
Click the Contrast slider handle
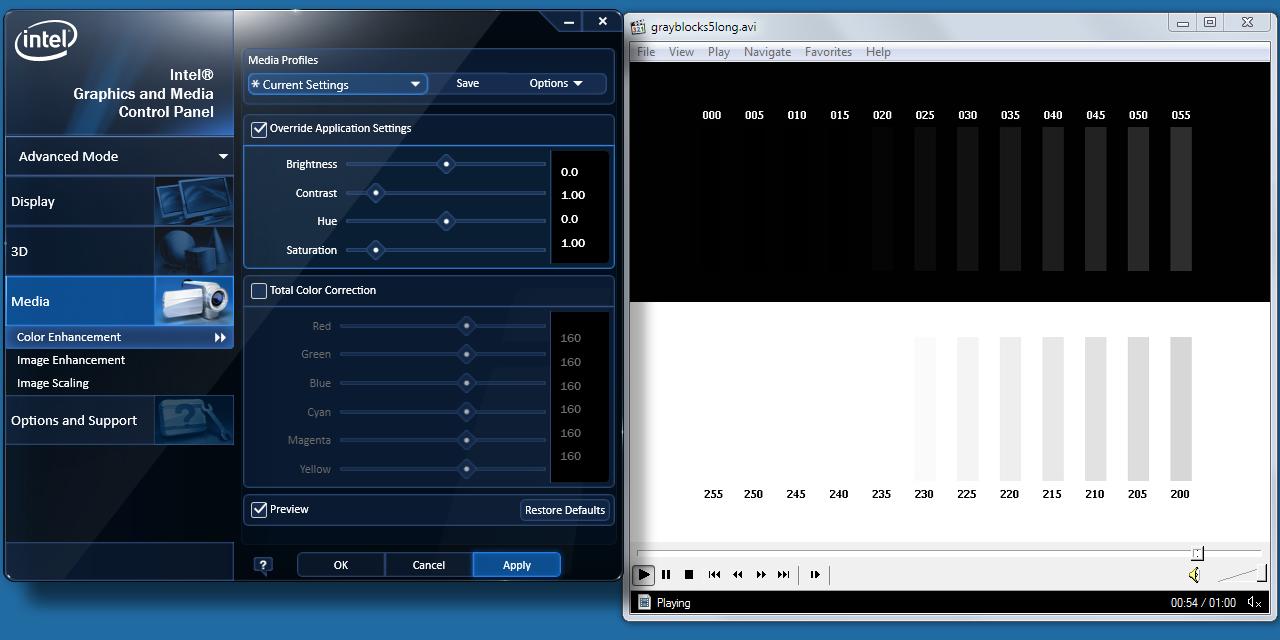click(x=376, y=193)
